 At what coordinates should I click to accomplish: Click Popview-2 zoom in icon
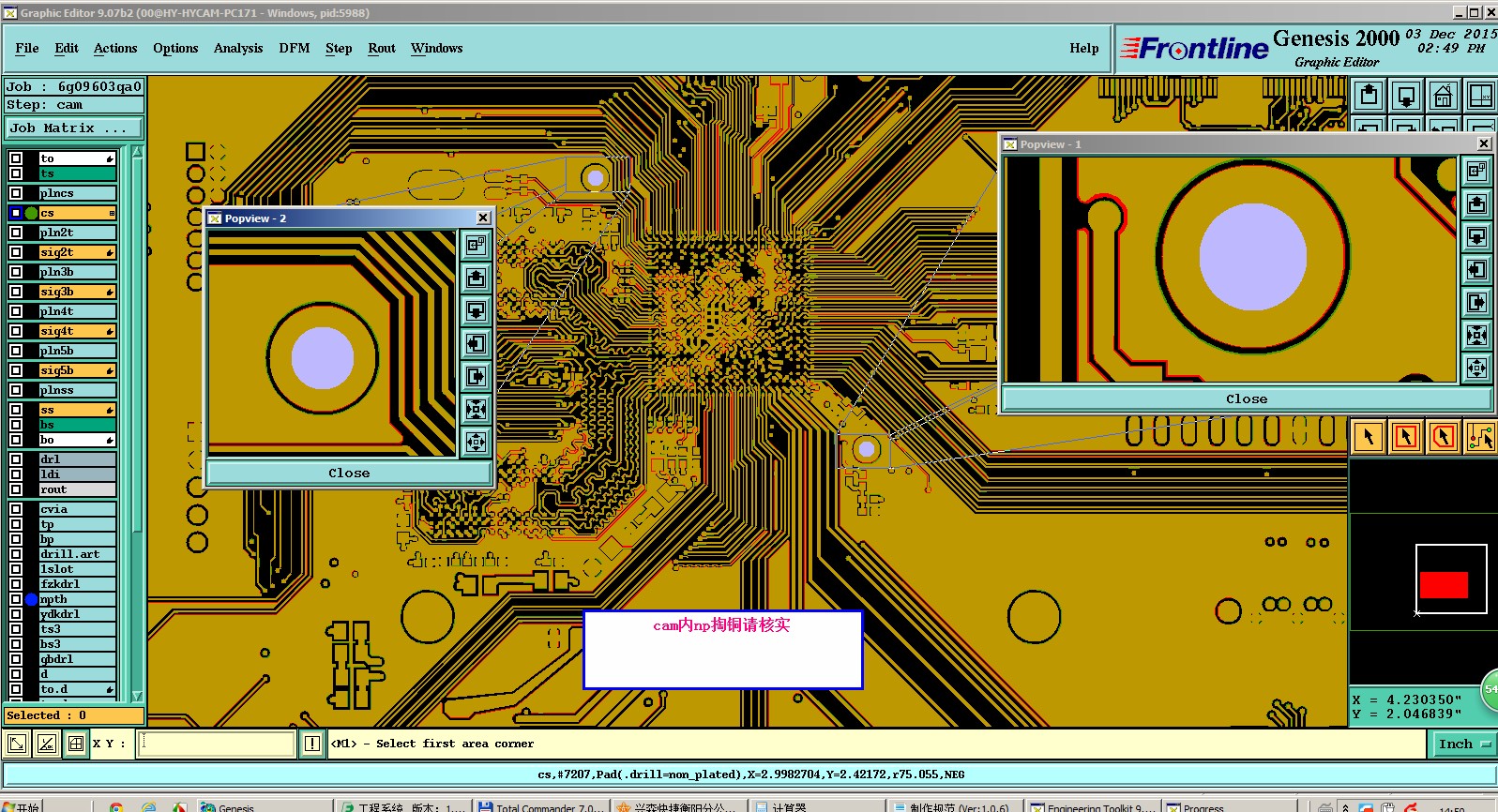(x=477, y=409)
